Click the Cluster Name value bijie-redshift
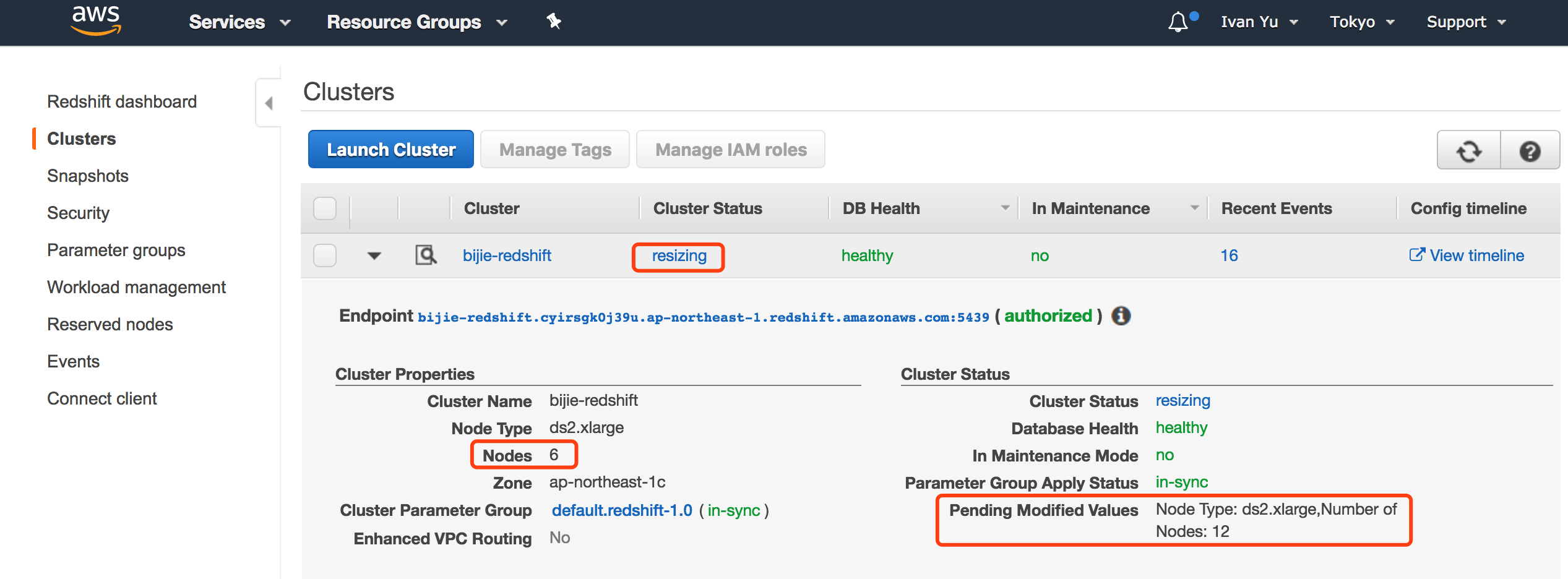Viewport: 1568px width, 579px height. 593,400
